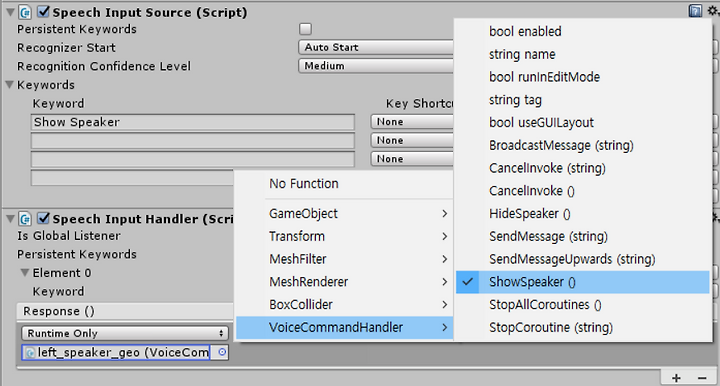Toggle the Persistent Keywords checkbox in Speech Input Source

click(x=305, y=29)
